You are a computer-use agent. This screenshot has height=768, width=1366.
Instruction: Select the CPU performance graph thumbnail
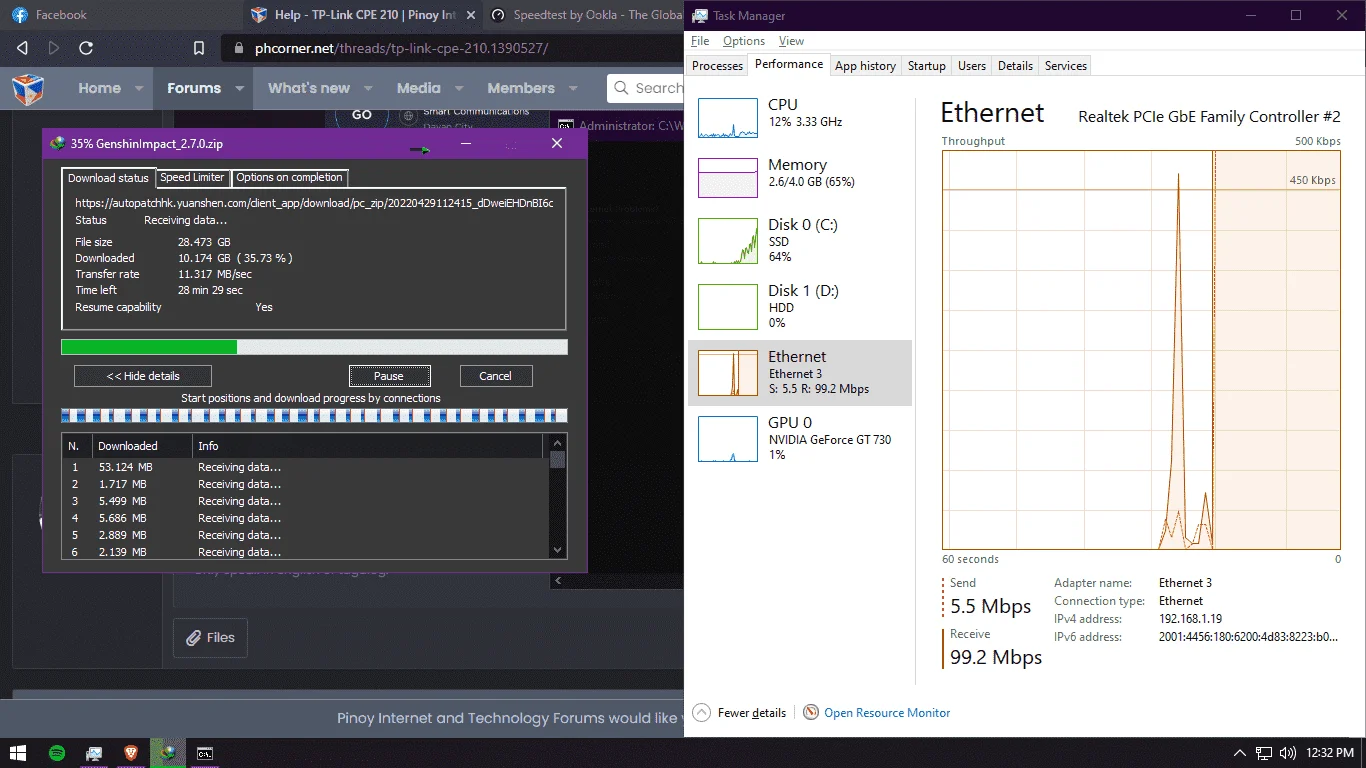tap(727, 118)
